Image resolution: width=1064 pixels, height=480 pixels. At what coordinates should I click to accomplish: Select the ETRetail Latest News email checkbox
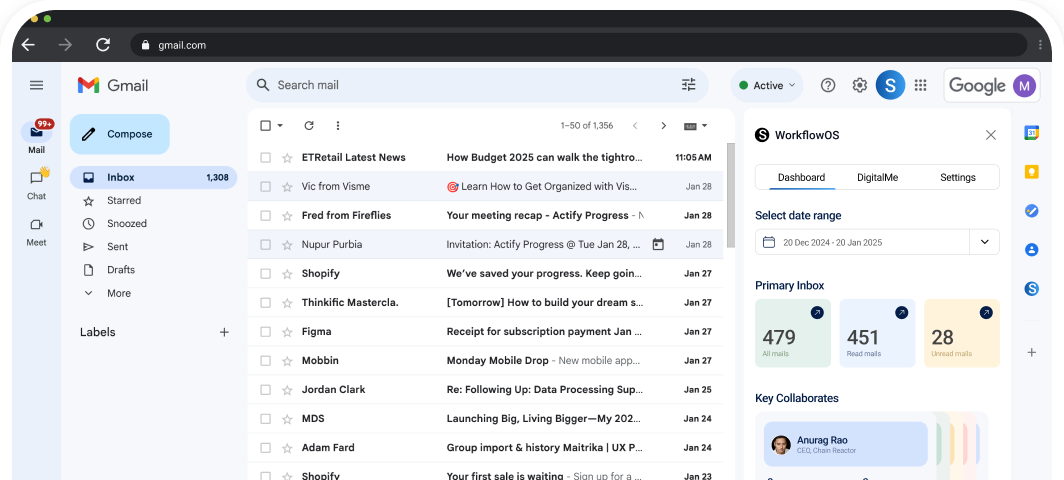click(265, 158)
